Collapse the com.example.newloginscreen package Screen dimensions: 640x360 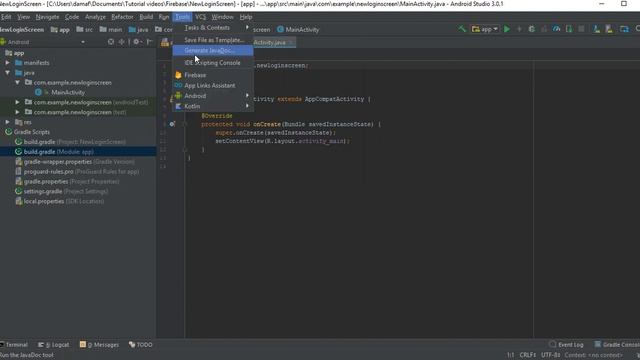click(17, 82)
